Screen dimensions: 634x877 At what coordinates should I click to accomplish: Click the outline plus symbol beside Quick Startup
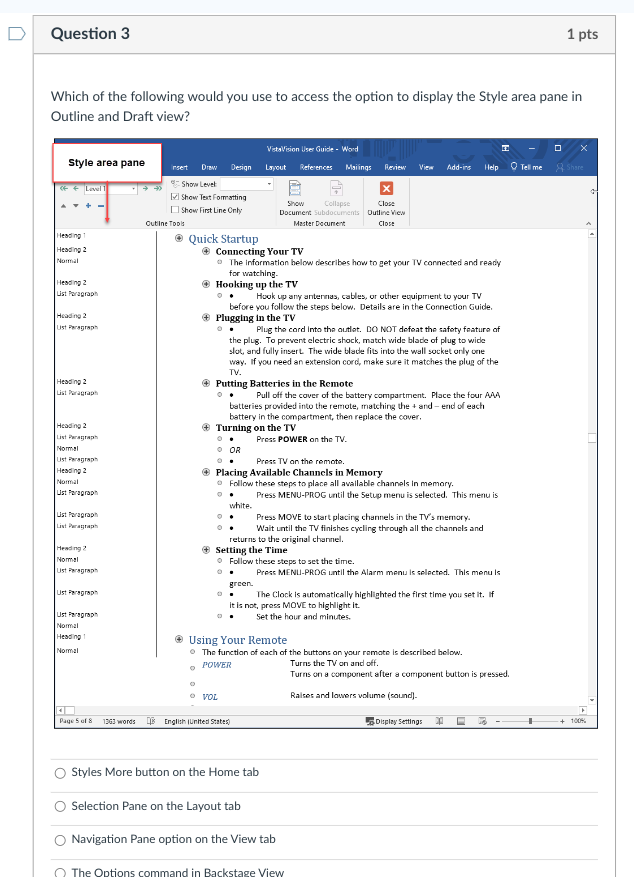[x=179, y=238]
